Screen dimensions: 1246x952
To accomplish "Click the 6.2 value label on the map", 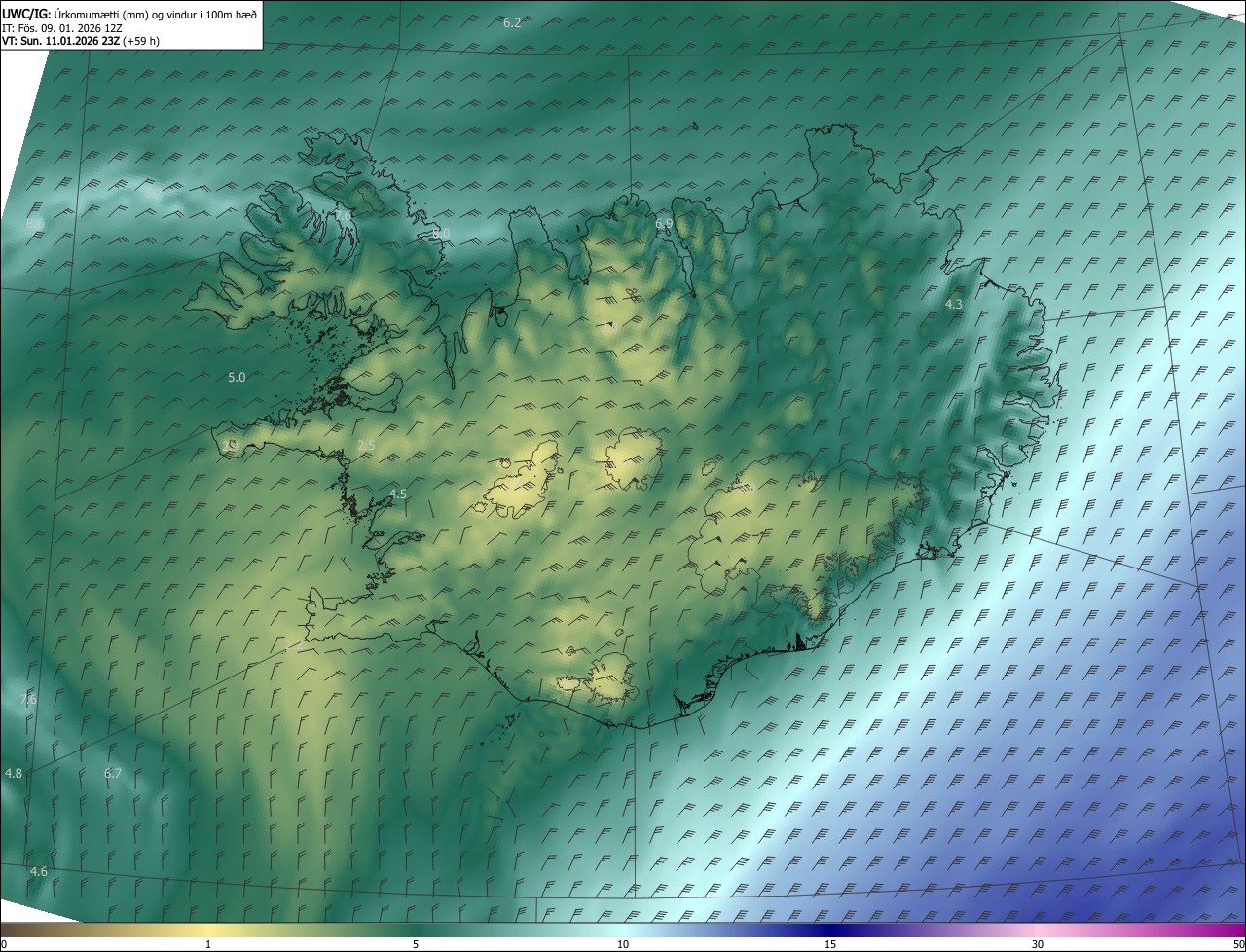I will click(512, 22).
